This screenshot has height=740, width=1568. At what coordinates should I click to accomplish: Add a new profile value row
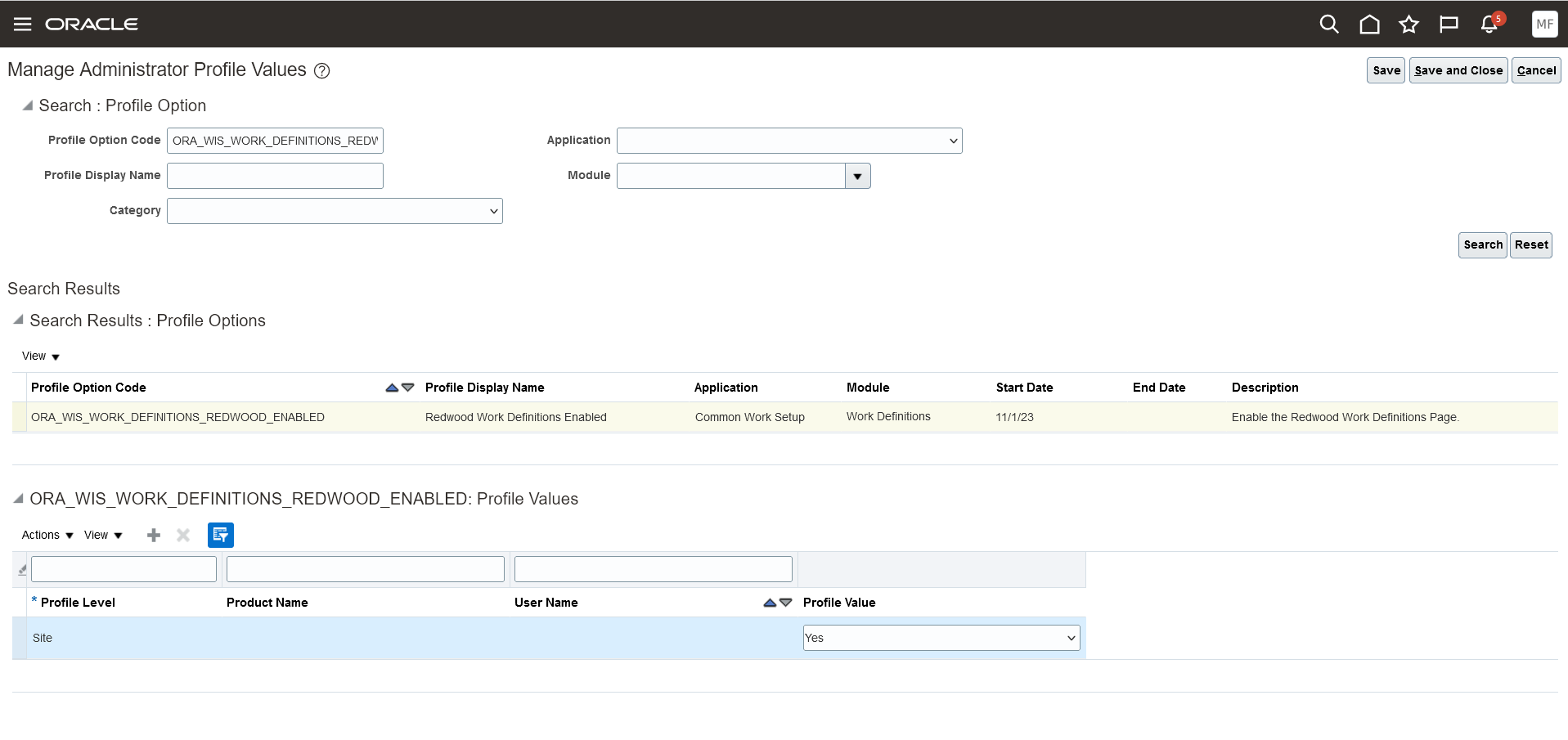point(153,535)
